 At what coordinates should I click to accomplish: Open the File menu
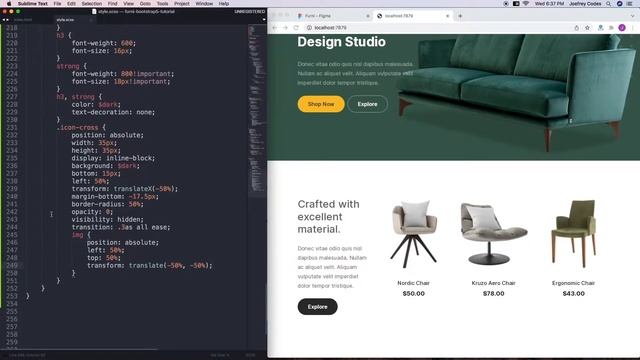pos(57,4)
